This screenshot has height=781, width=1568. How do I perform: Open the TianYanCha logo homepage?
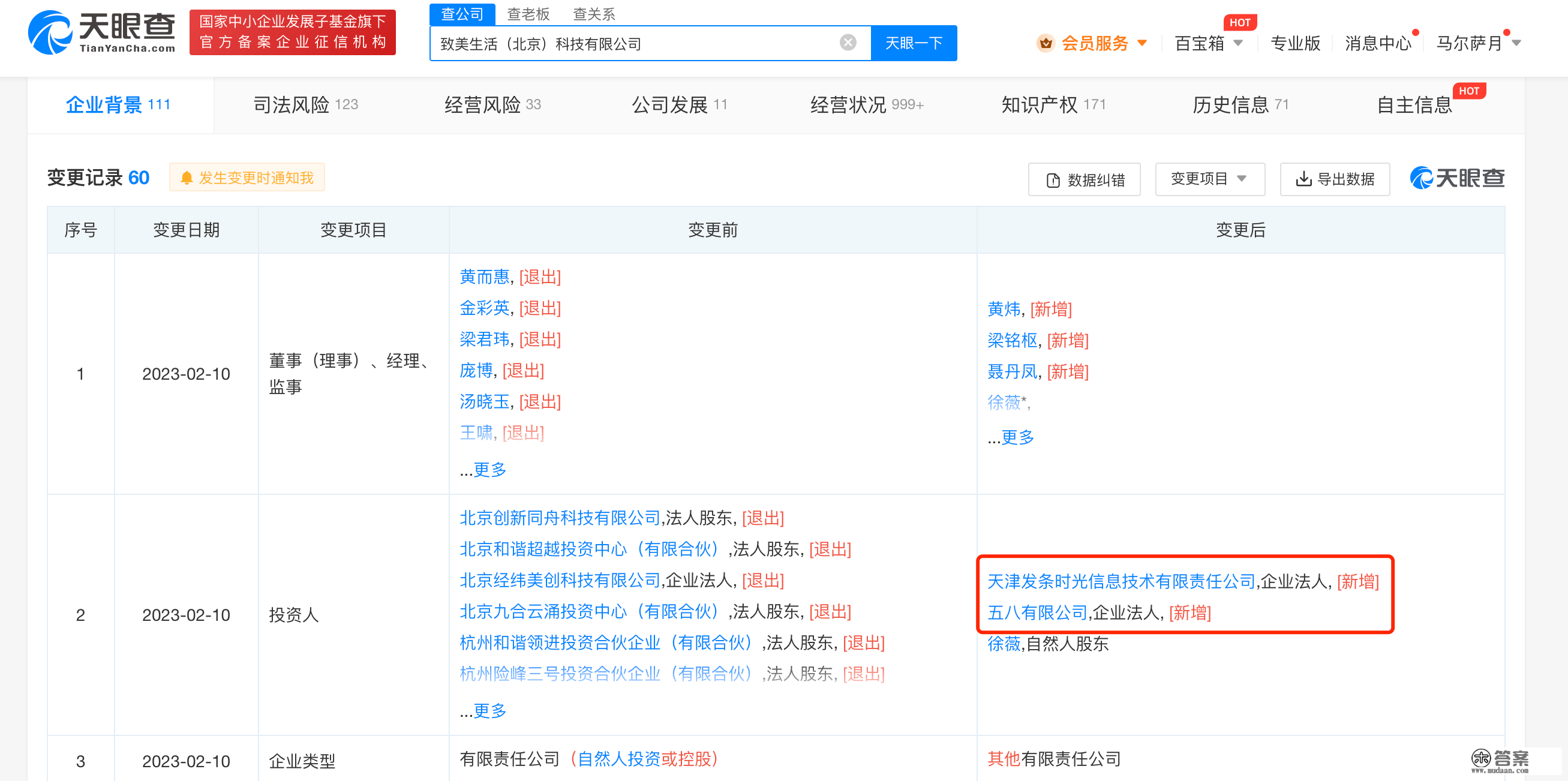(x=101, y=32)
